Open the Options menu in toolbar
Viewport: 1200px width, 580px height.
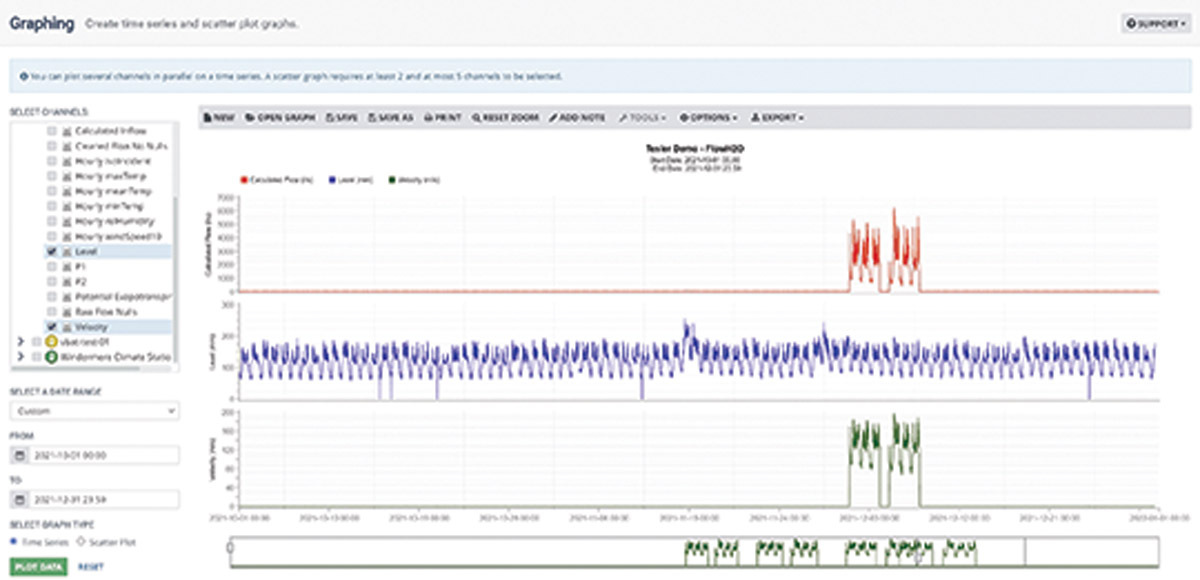[x=708, y=117]
